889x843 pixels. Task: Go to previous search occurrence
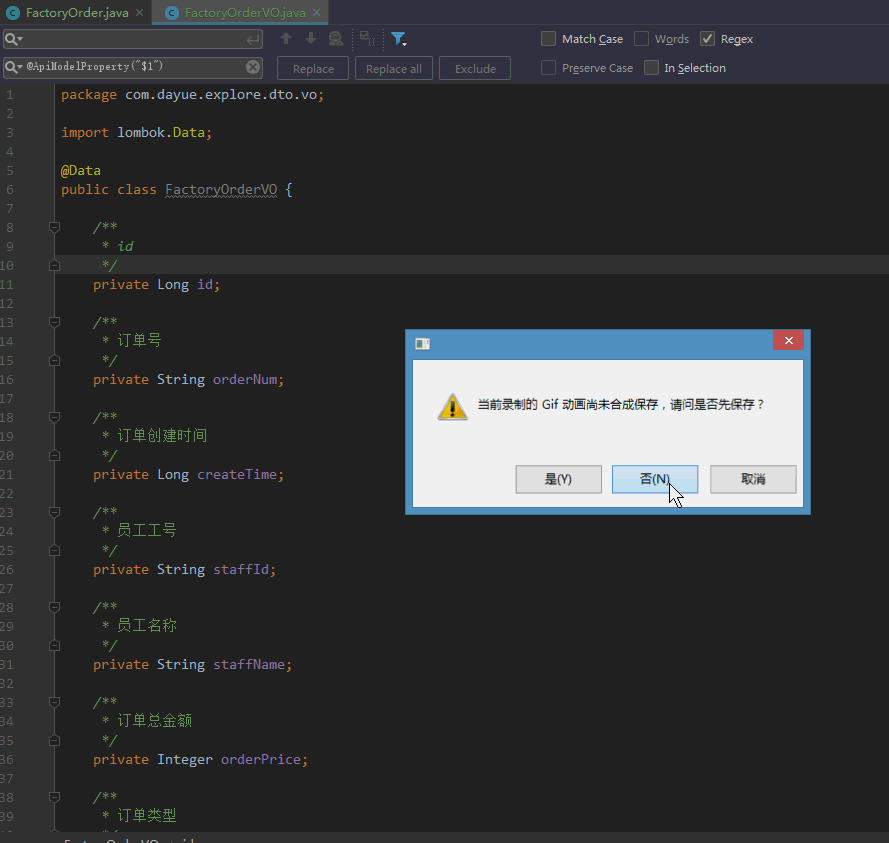[x=286, y=39]
